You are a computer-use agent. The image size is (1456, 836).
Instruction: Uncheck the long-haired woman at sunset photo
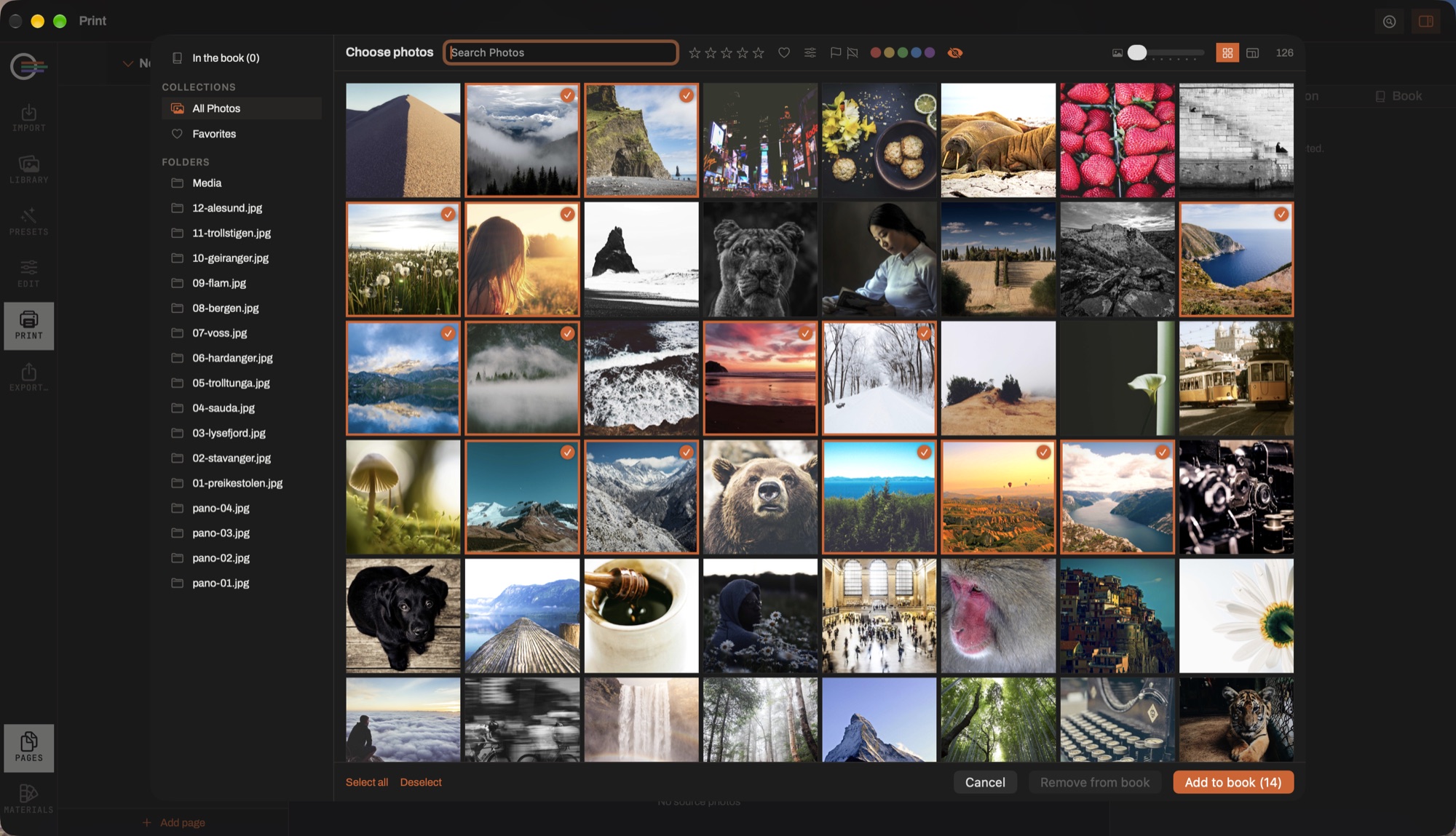[x=523, y=259]
